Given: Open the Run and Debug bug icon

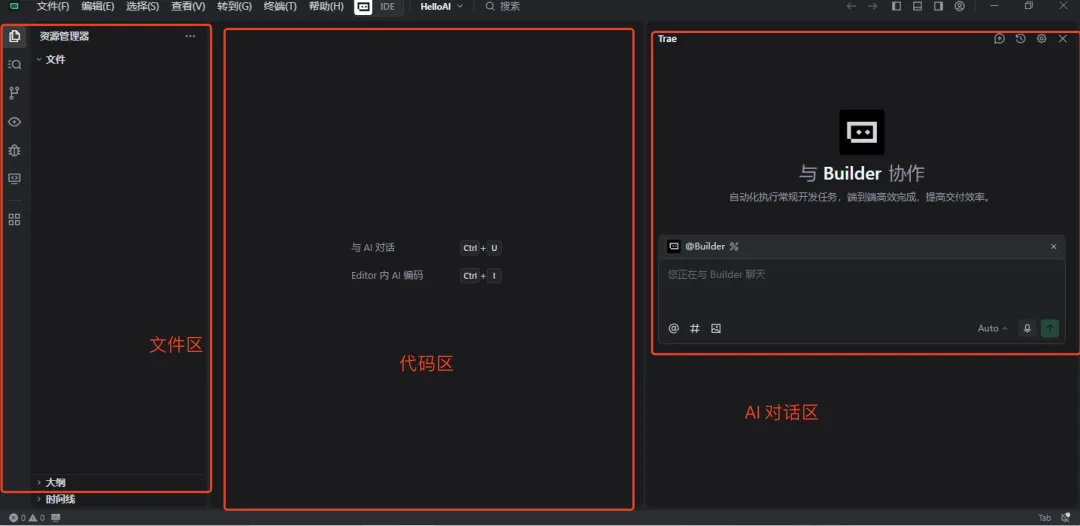Looking at the screenshot, I should tap(14, 150).
